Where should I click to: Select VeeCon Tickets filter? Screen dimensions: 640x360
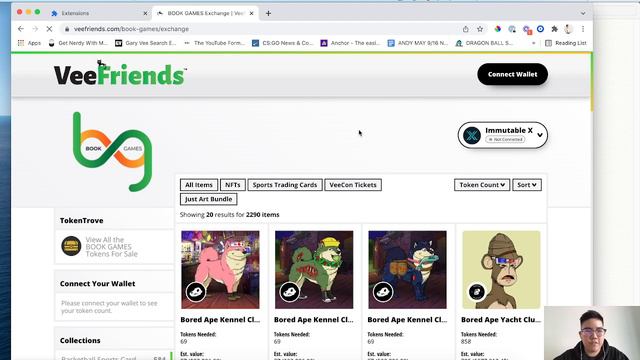pyautogui.click(x=353, y=185)
